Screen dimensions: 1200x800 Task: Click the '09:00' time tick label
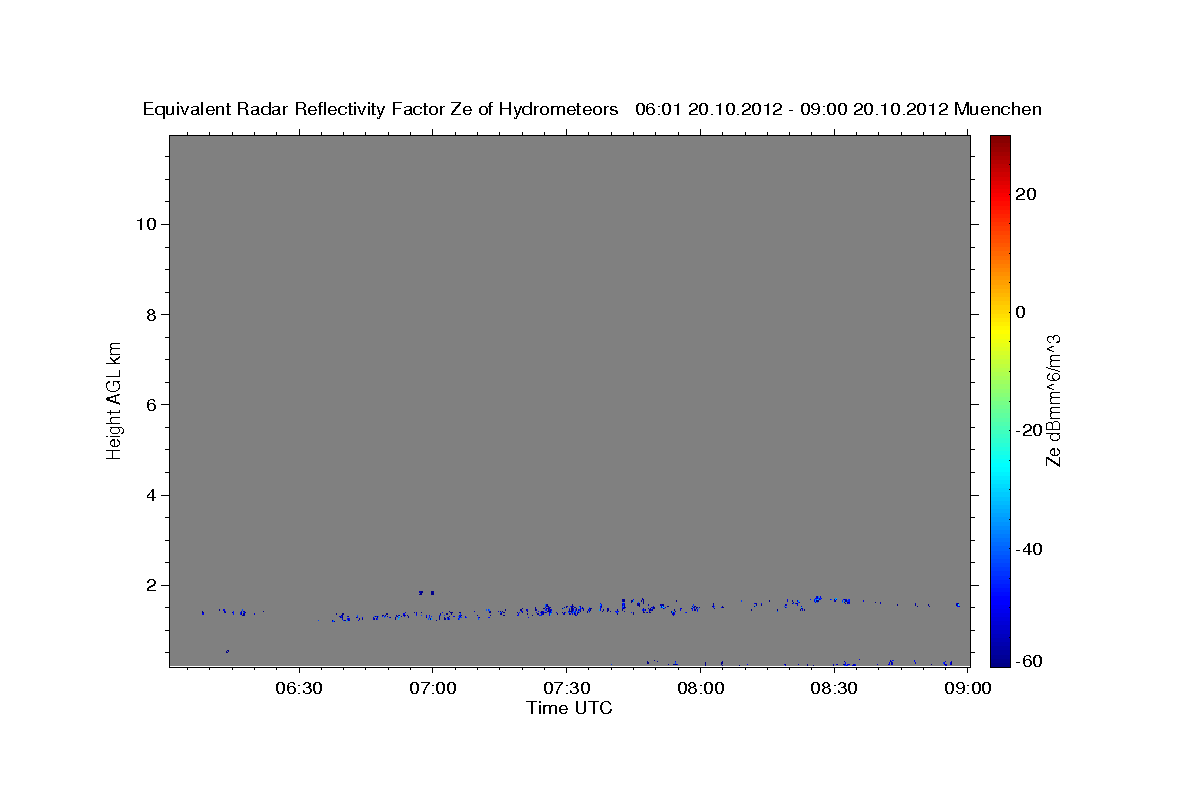pos(969,689)
